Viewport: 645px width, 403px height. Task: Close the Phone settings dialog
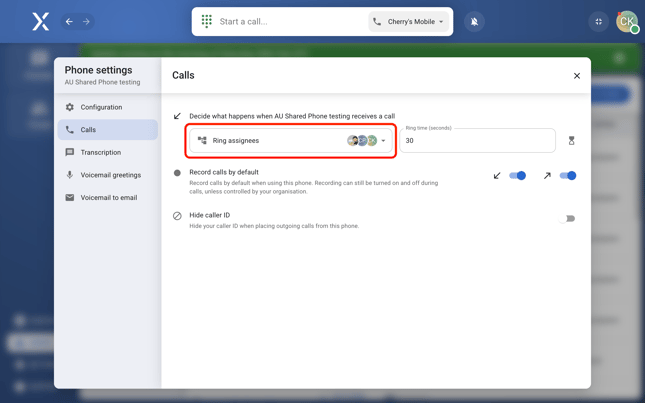tap(576, 76)
